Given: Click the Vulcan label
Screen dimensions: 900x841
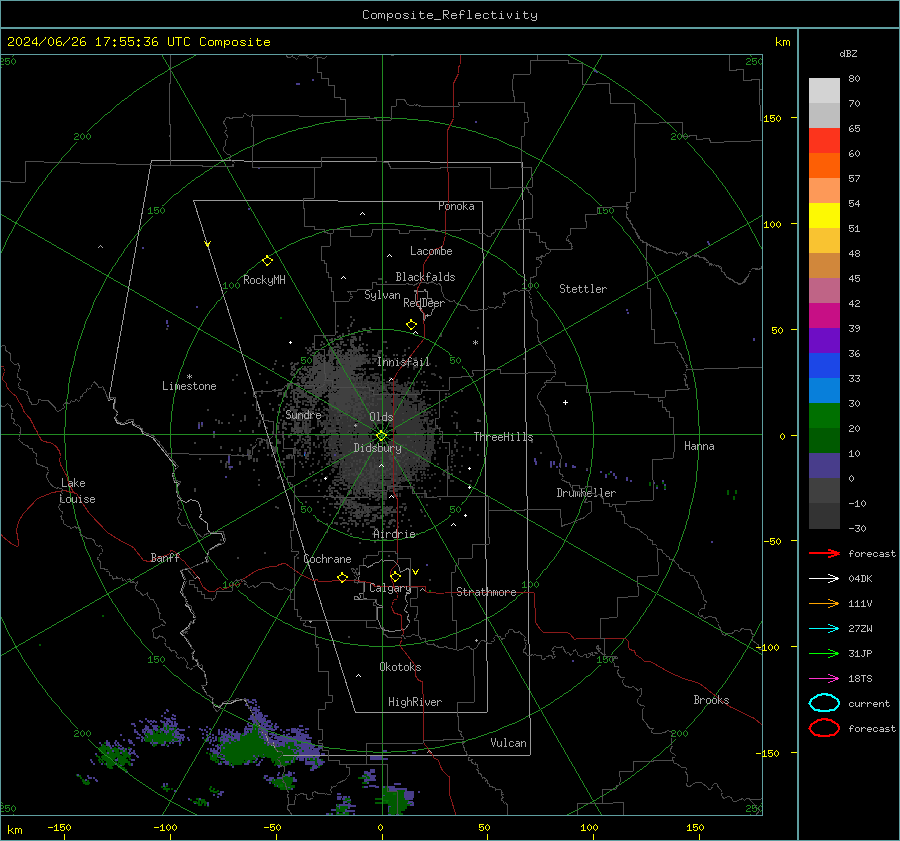Looking at the screenshot, I should [509, 743].
